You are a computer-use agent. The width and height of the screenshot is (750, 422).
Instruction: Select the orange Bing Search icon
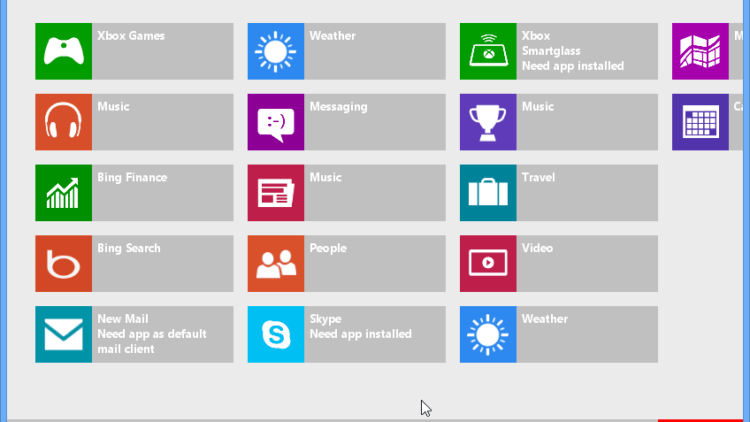coord(63,264)
